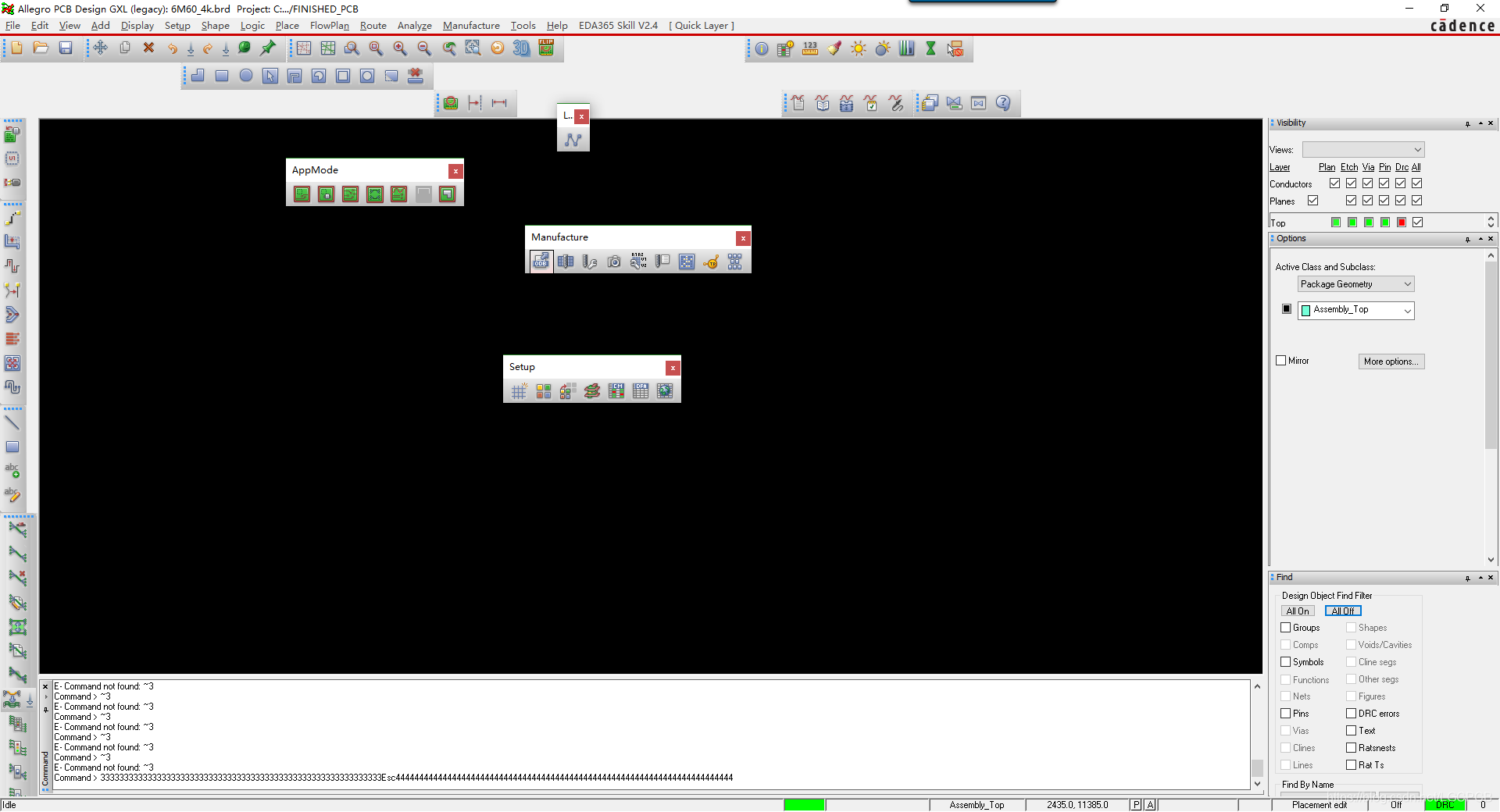Open the 3D viewer icon
1500x812 pixels.
click(x=521, y=48)
